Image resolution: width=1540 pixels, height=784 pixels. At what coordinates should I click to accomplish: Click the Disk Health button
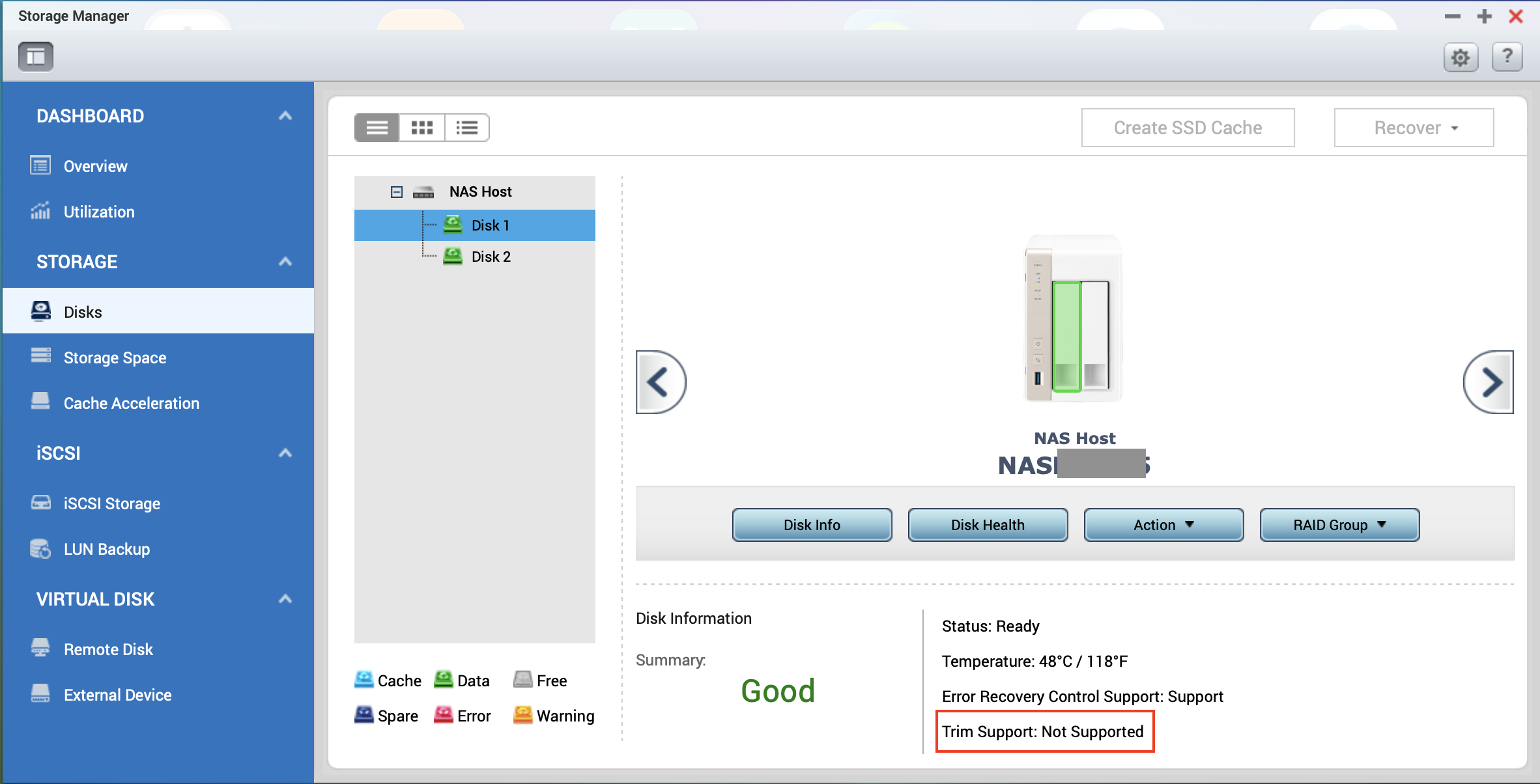coord(988,525)
